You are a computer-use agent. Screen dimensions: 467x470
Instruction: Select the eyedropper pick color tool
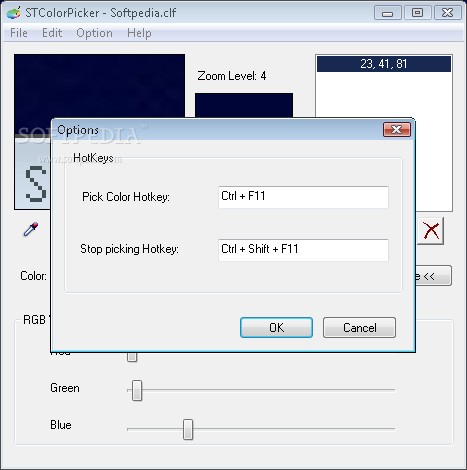coord(31,229)
